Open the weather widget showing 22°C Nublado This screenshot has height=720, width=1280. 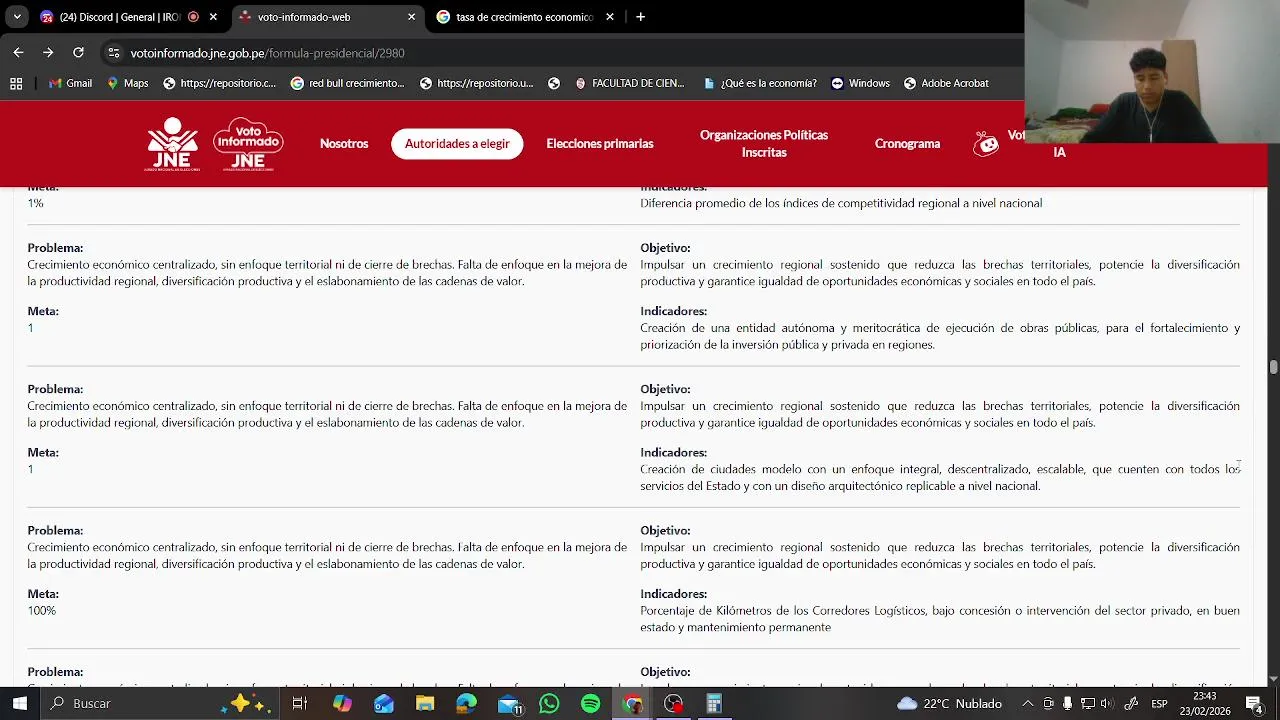pos(950,704)
